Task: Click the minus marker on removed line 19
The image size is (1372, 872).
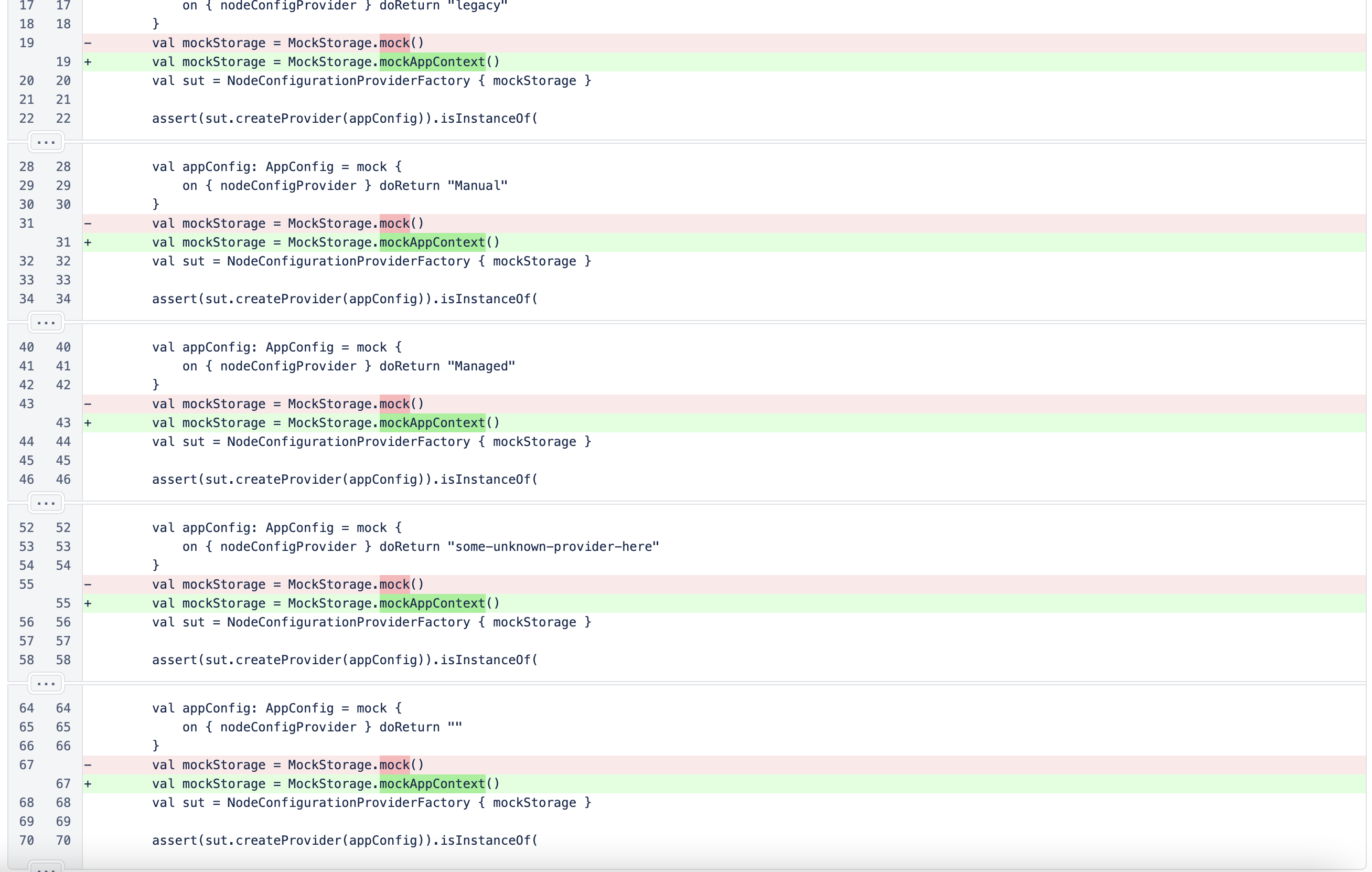Action: point(88,42)
